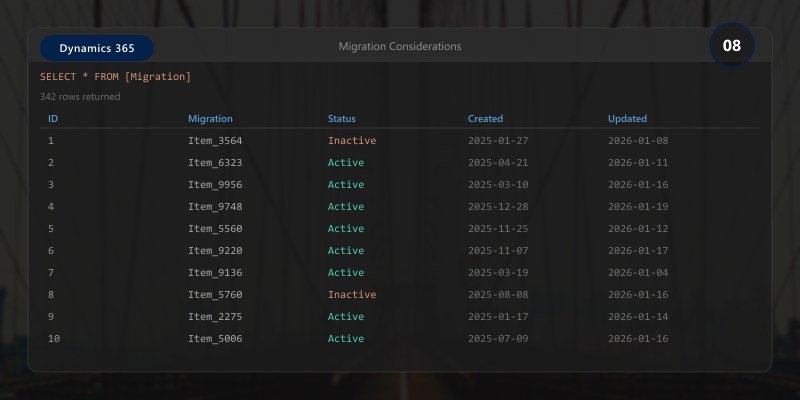This screenshot has width=800, height=400.
Task: Click Active status of Item_5006
Action: tap(346, 338)
